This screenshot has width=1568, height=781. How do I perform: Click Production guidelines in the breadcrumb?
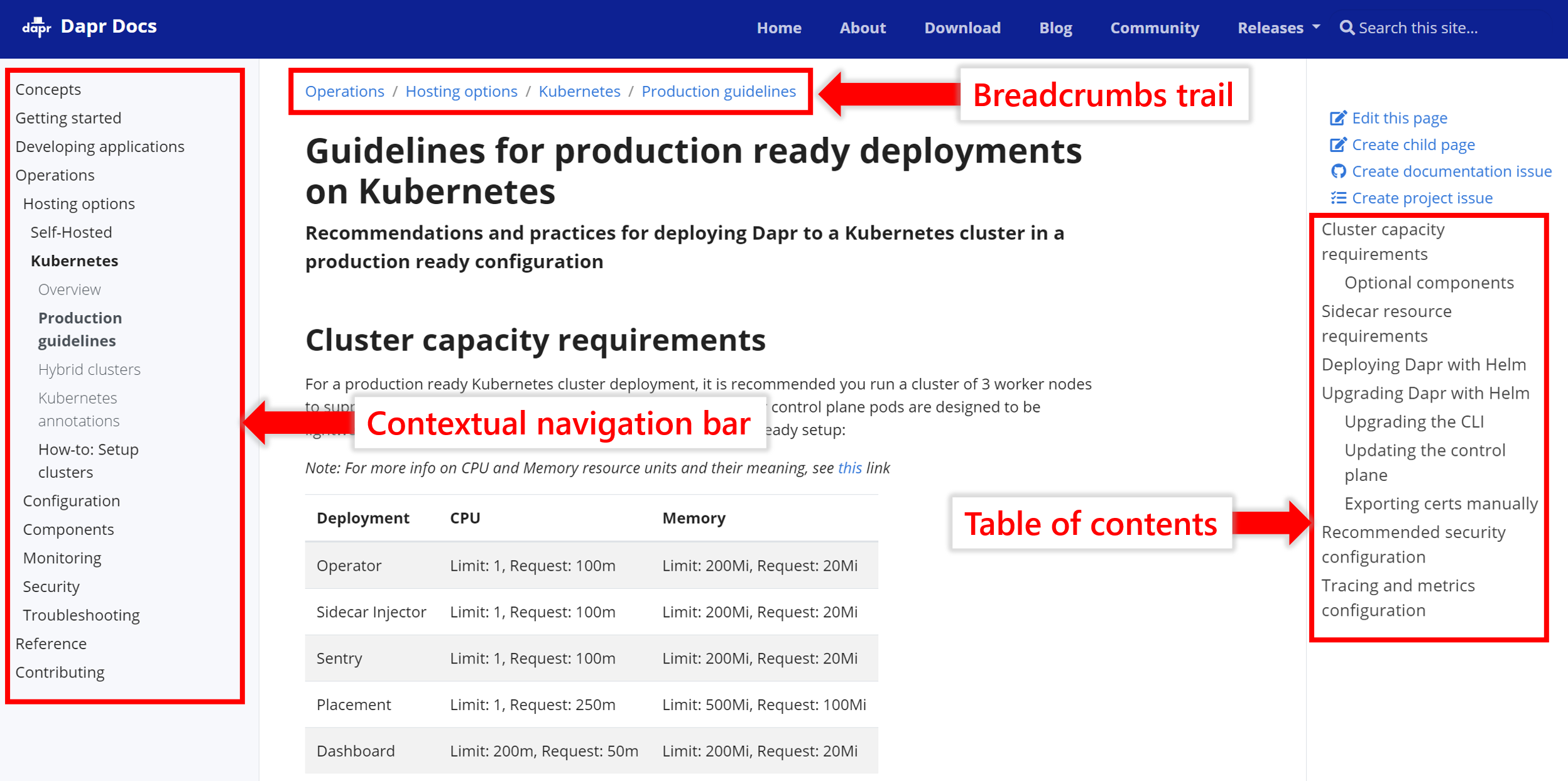(719, 92)
